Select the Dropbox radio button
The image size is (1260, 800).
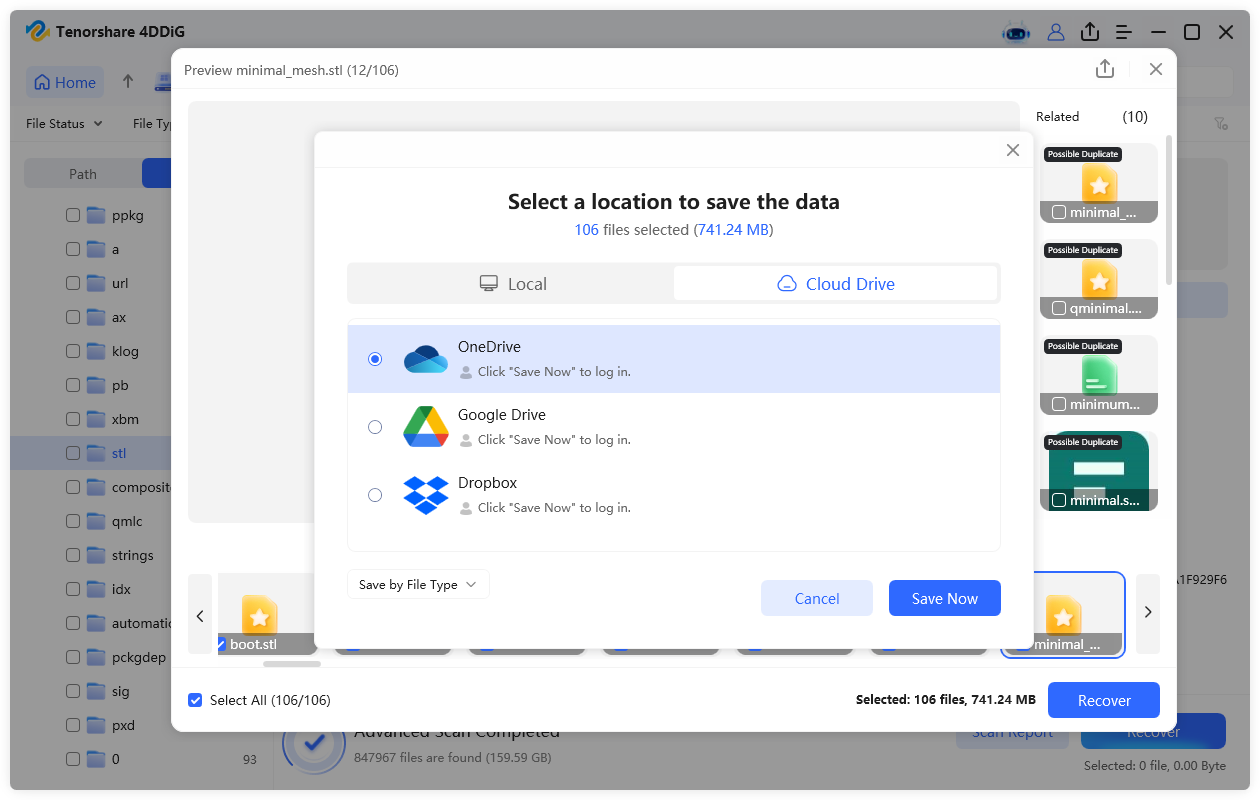375,495
